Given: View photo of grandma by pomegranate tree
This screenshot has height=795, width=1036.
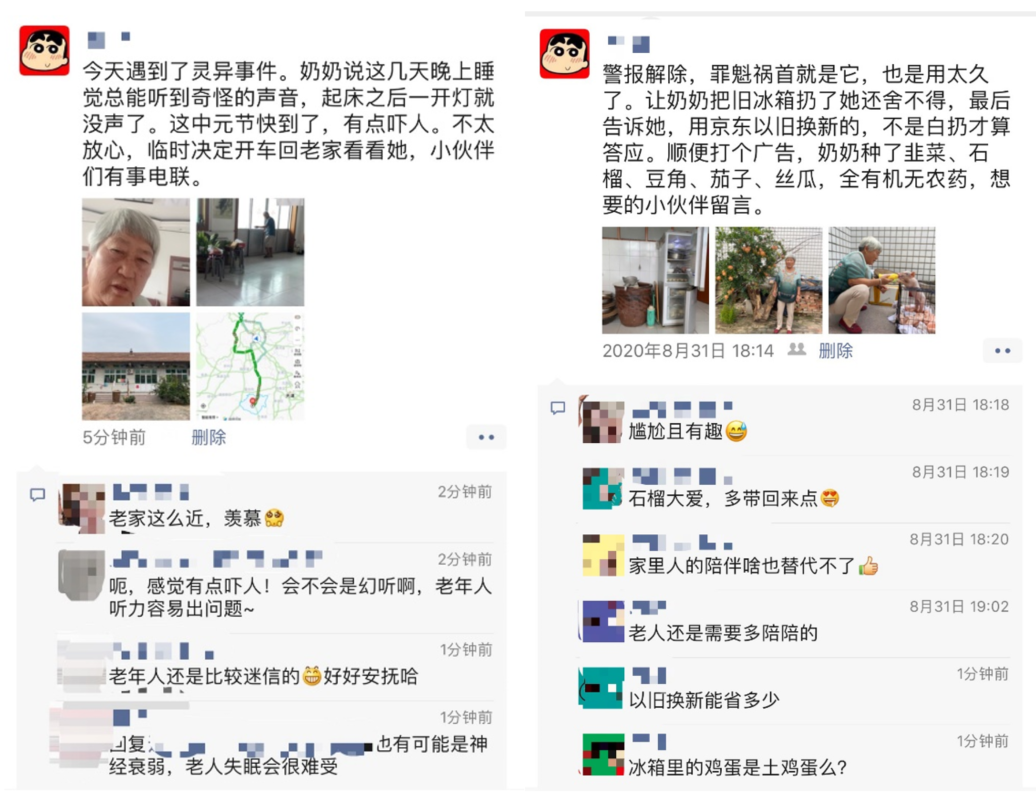Looking at the screenshot, I should [769, 280].
